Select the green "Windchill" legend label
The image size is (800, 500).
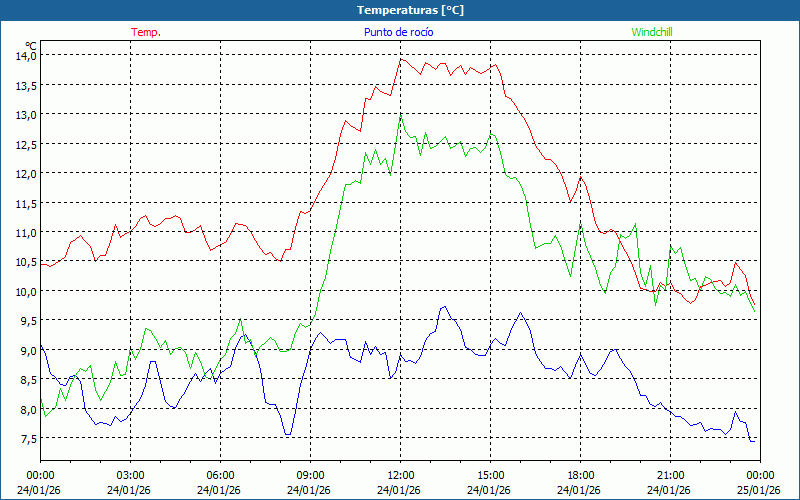coord(652,32)
